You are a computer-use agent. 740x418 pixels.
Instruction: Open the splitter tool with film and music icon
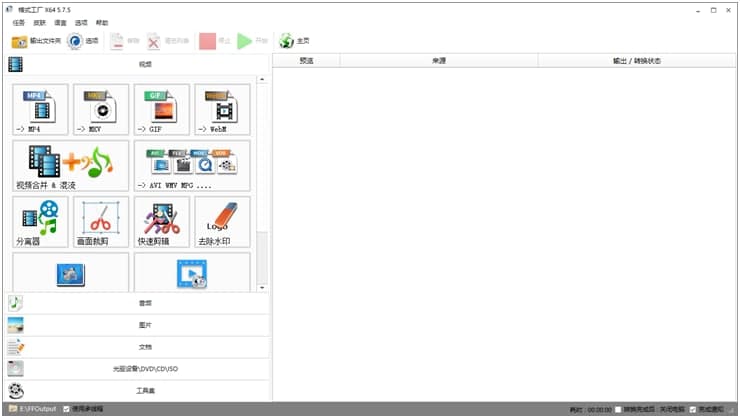point(41,222)
